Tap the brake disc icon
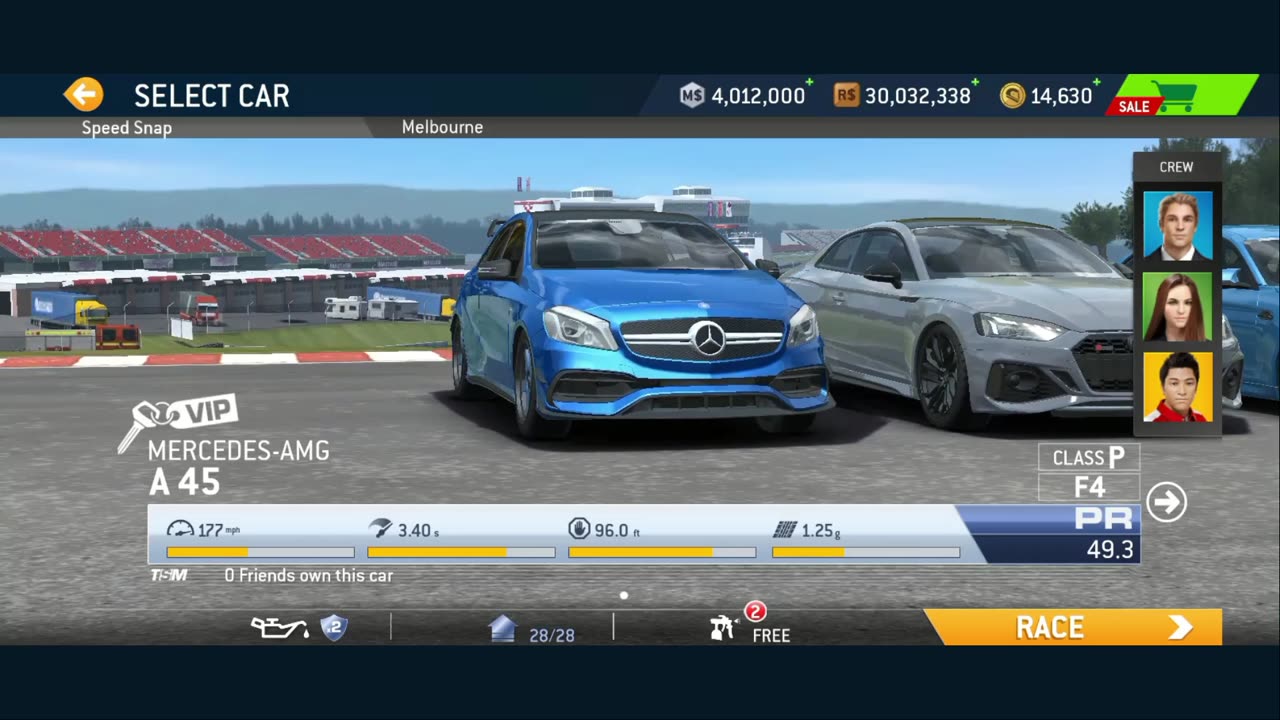1280x720 pixels. [x=579, y=529]
